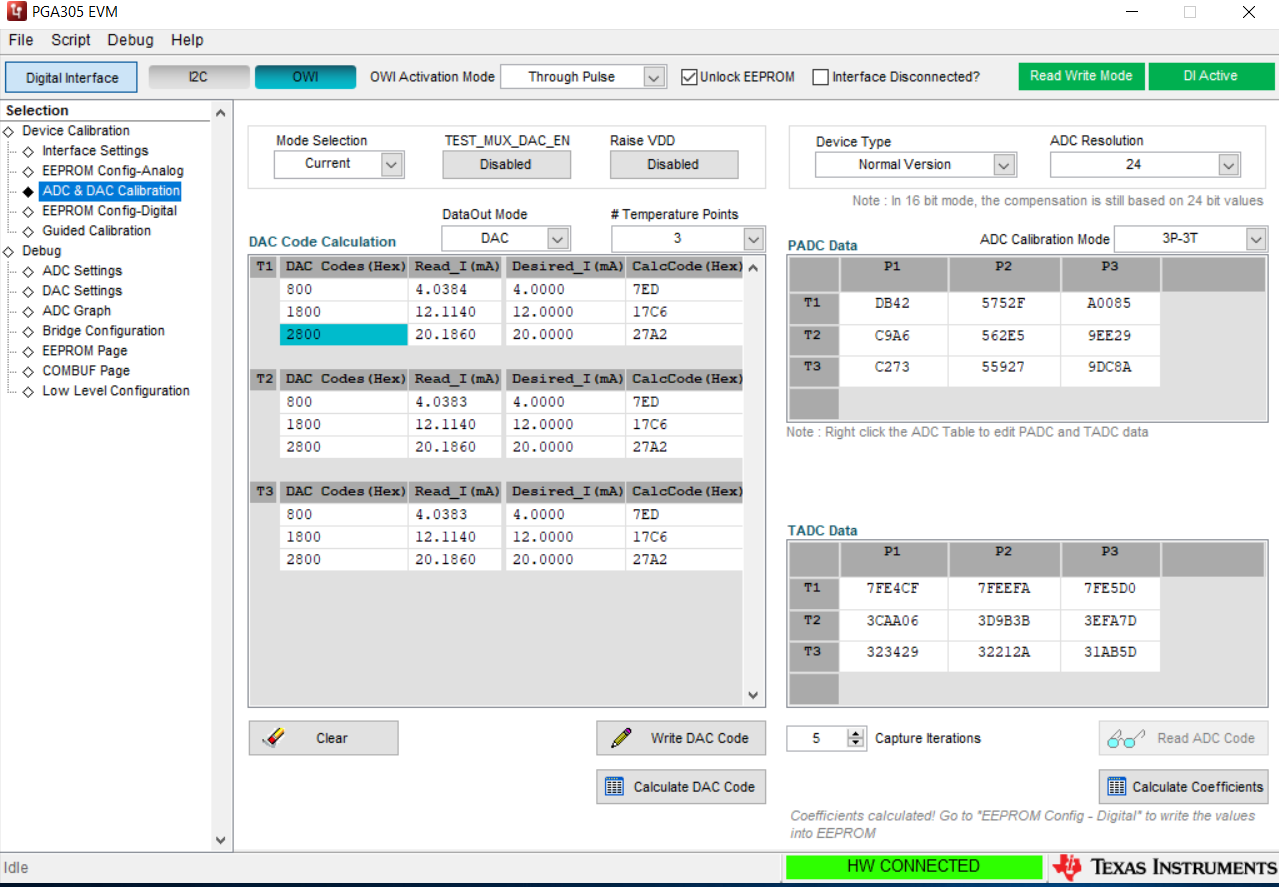Toggle the Read Write Mode indicator

click(x=1081, y=76)
